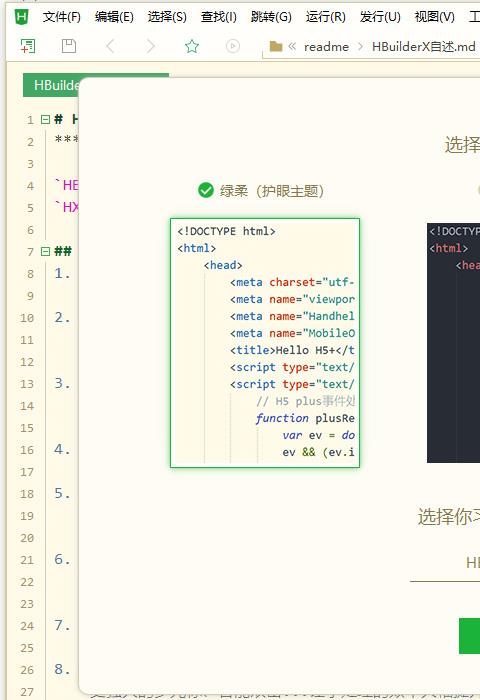Select the 绿柔 (护眼主题) theme radio
This screenshot has width=480, height=700.
tap(205, 191)
